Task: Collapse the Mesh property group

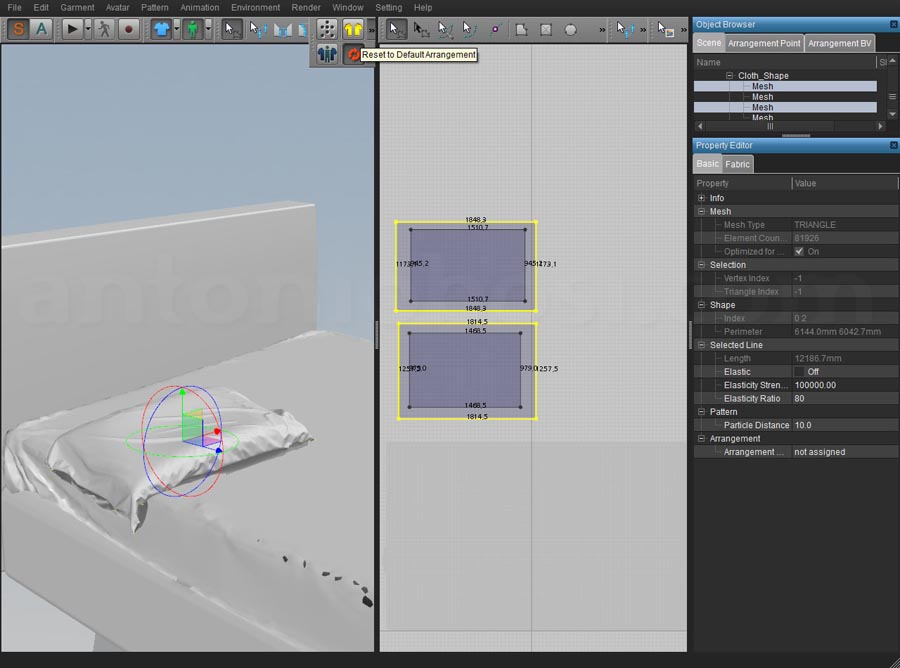Action: [701, 211]
